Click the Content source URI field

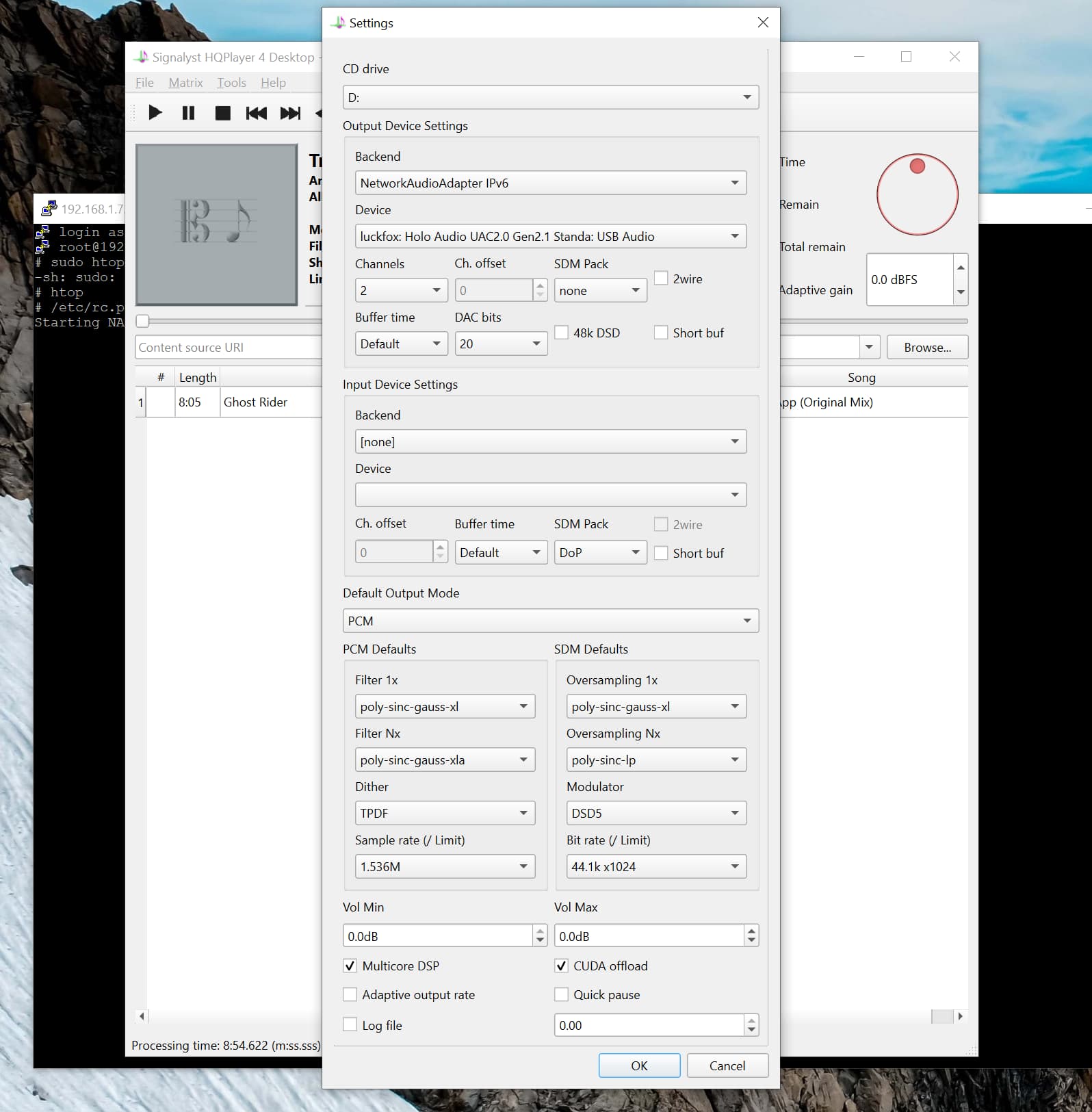pos(229,347)
